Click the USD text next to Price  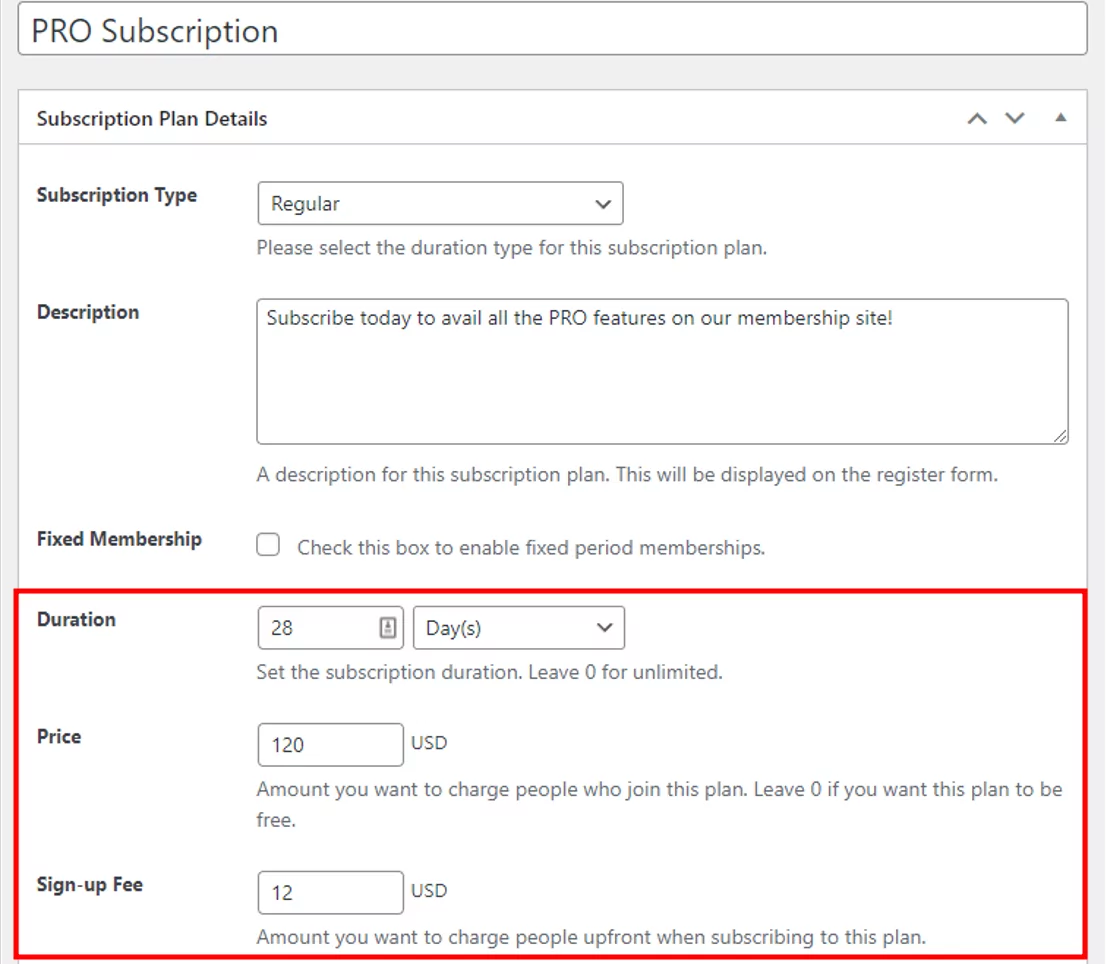(x=429, y=743)
